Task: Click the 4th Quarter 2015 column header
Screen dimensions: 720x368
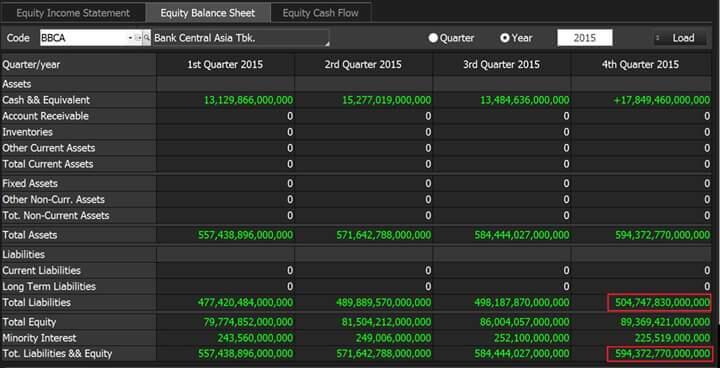Action: pyautogui.click(x=641, y=64)
